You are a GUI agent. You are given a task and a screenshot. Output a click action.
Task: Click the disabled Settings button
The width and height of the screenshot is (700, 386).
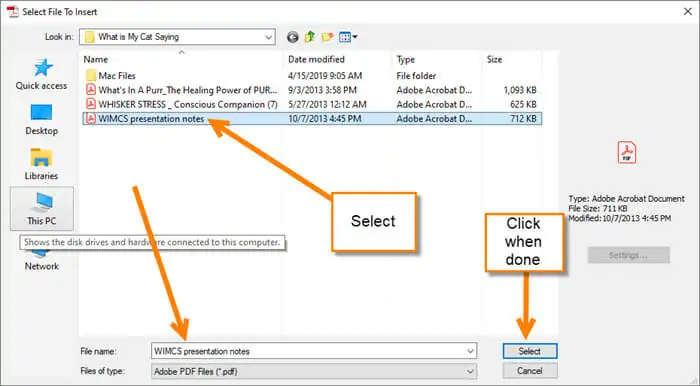point(629,255)
